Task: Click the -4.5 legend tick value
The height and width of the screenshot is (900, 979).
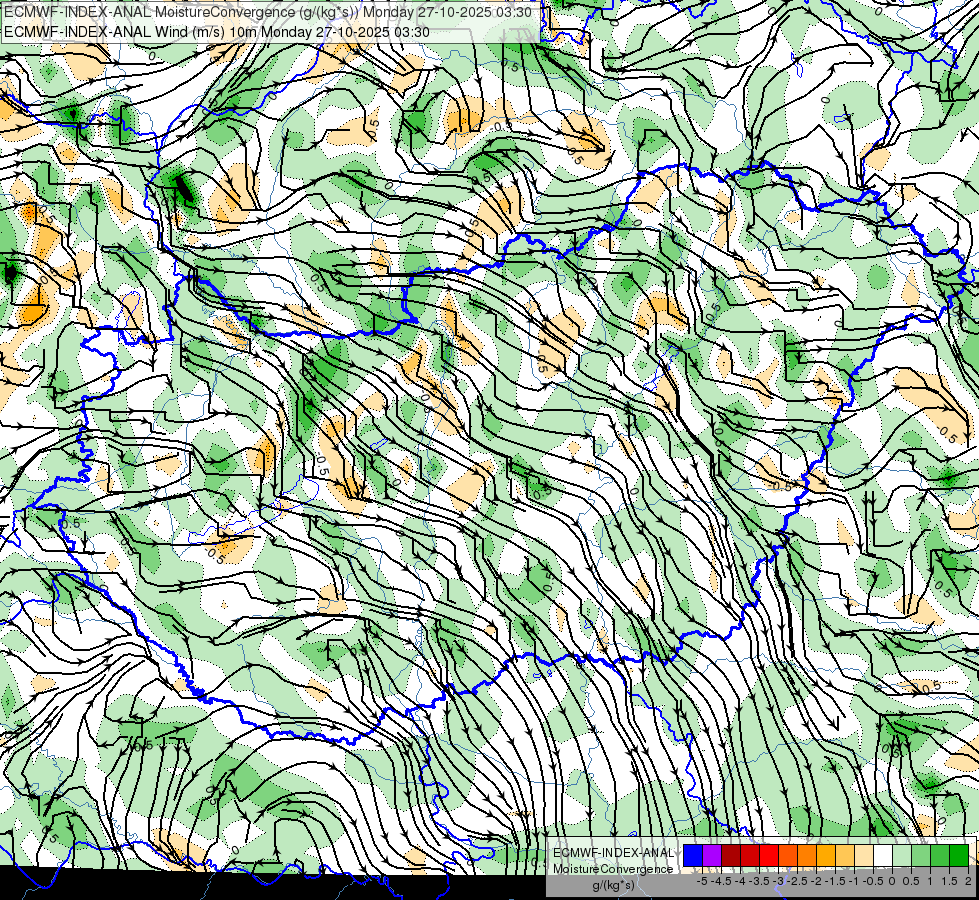Action: coord(721,881)
